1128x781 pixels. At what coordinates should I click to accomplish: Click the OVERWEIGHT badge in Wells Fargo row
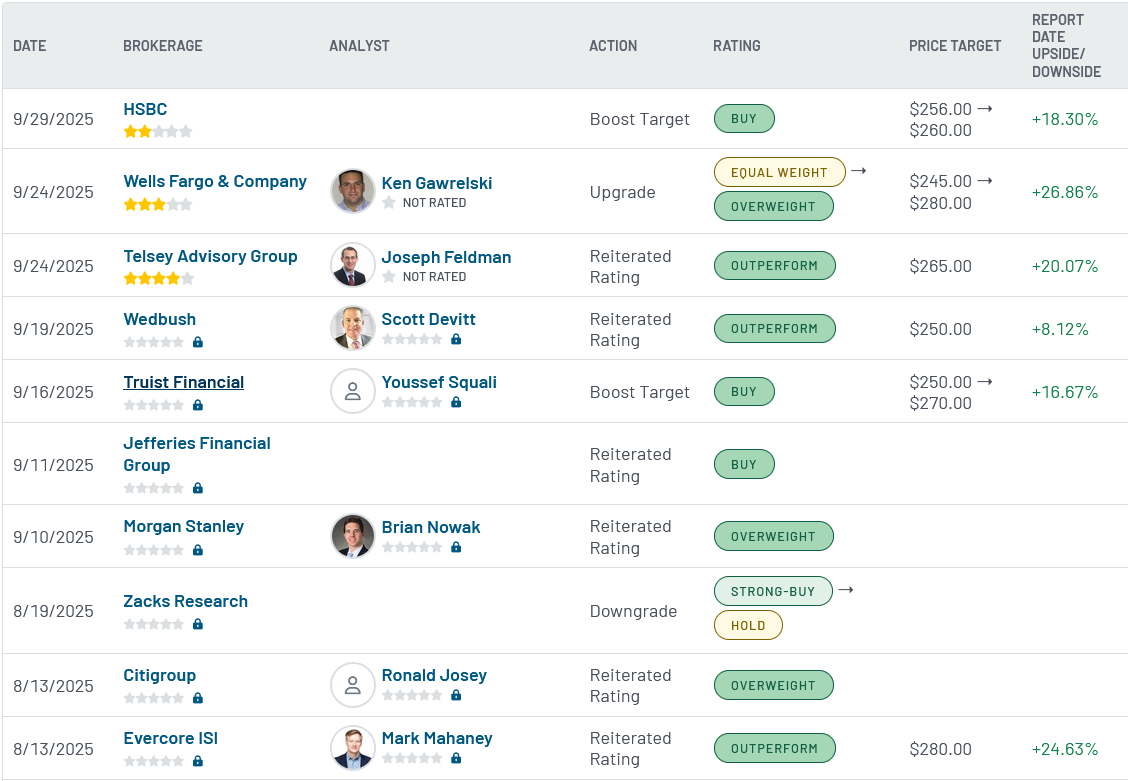(773, 206)
